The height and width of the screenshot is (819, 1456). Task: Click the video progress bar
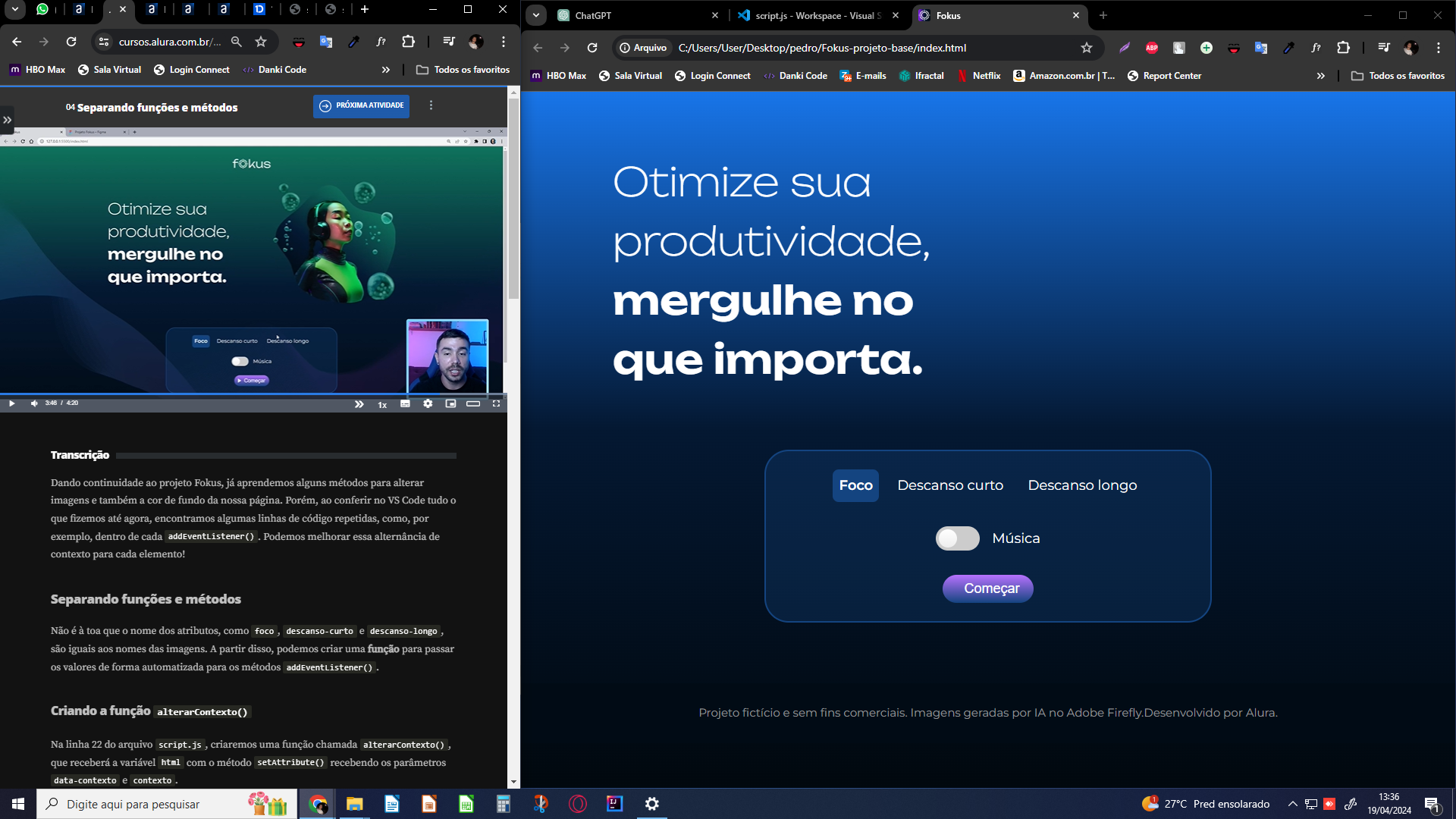click(x=253, y=394)
